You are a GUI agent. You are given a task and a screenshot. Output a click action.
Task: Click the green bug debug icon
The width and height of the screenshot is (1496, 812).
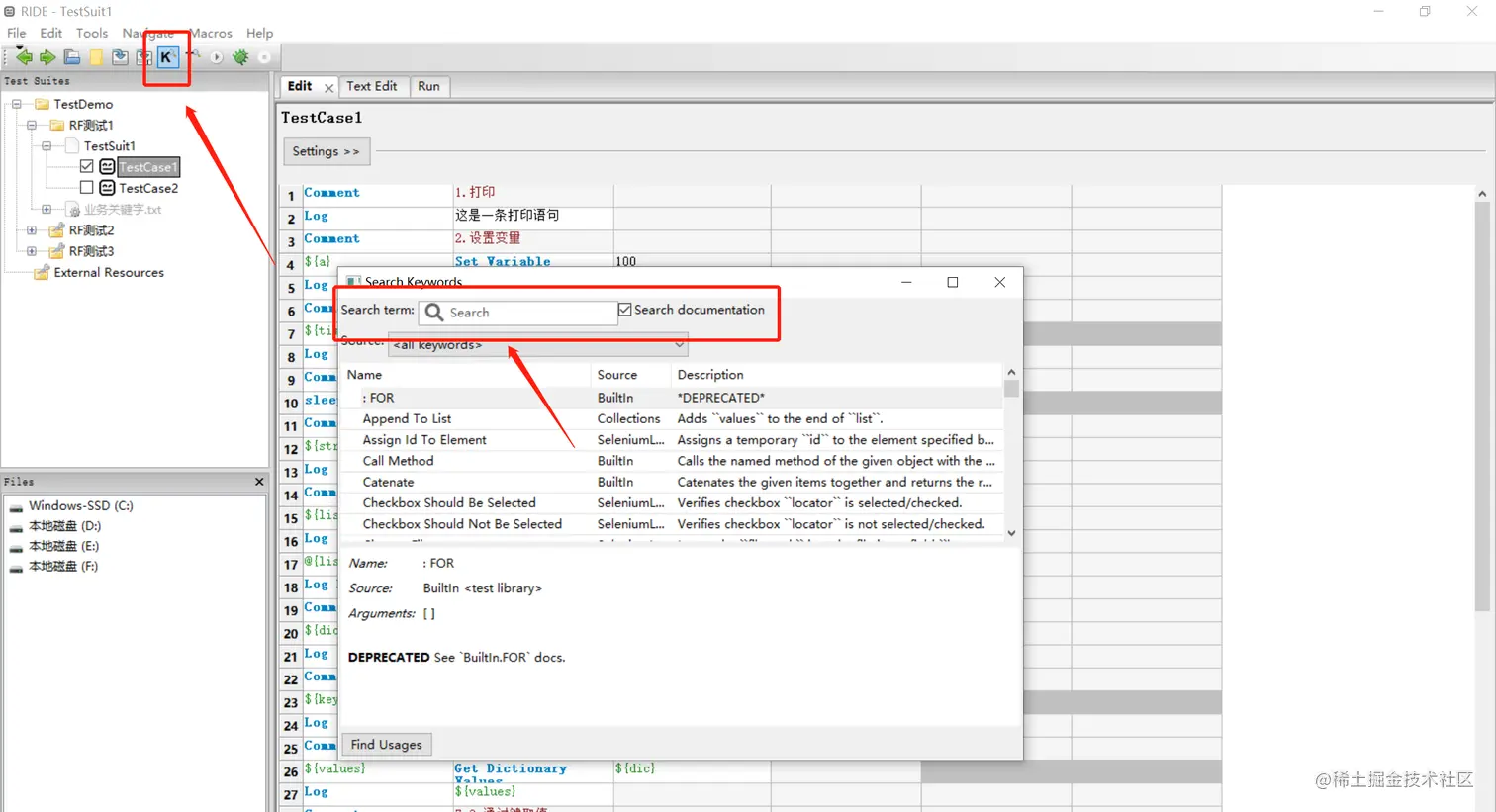240,57
